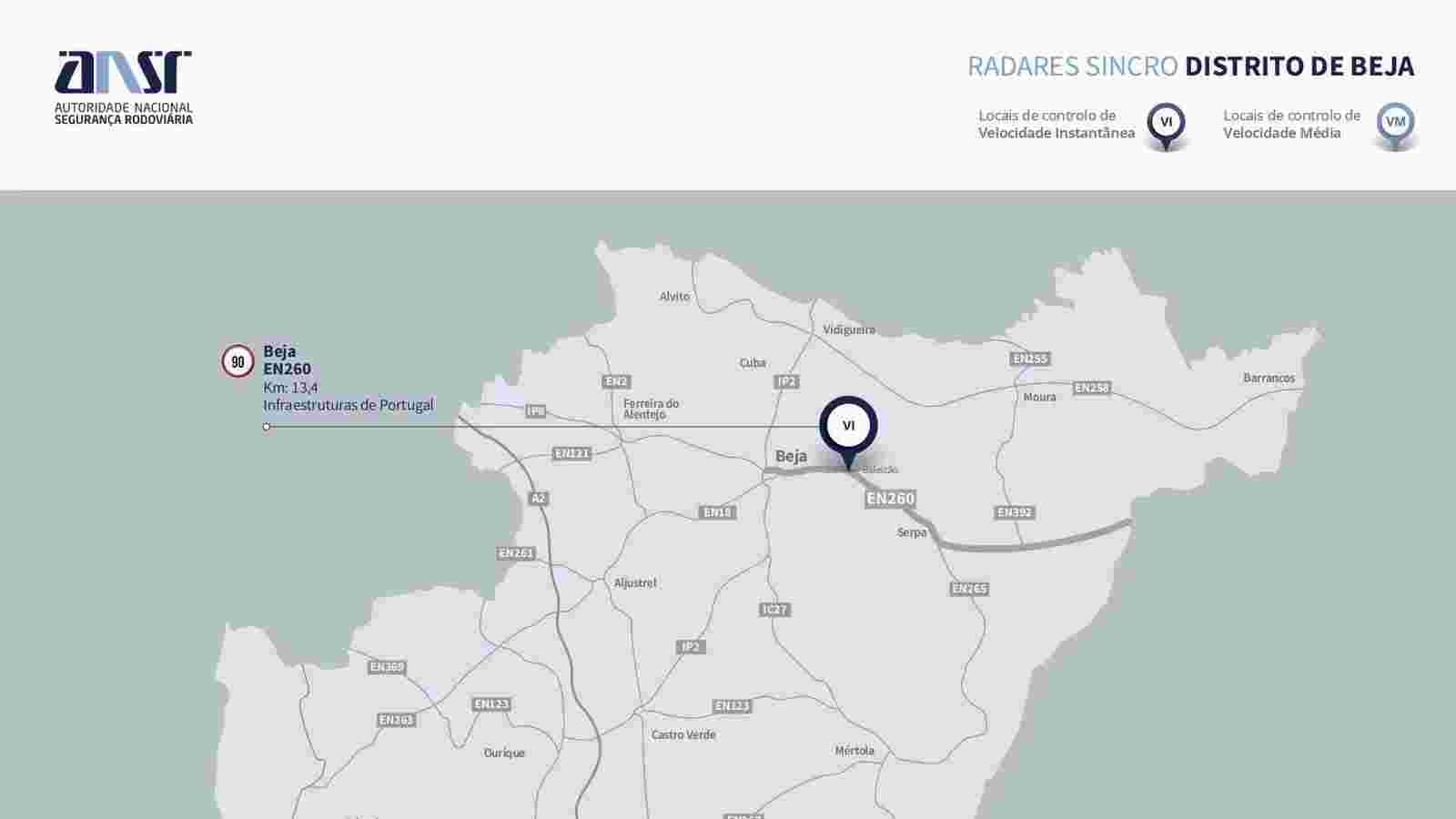Screen dimensions: 1456x819
Task: Click the large EN260 road label
Action: pos(890,498)
